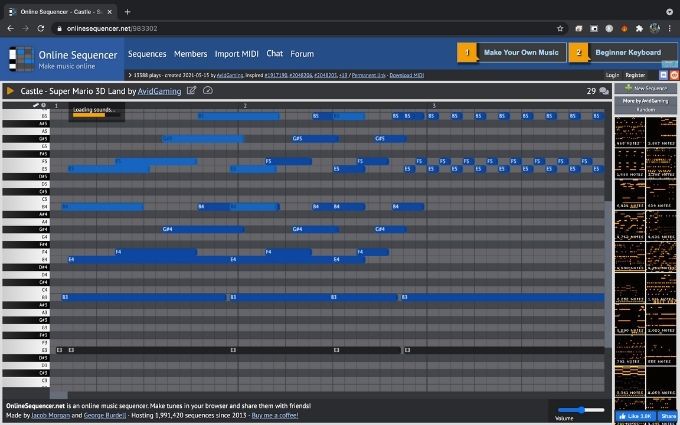Viewport: 680px width, 425px height.
Task: Open the Forum menu item
Action: pos(302,54)
